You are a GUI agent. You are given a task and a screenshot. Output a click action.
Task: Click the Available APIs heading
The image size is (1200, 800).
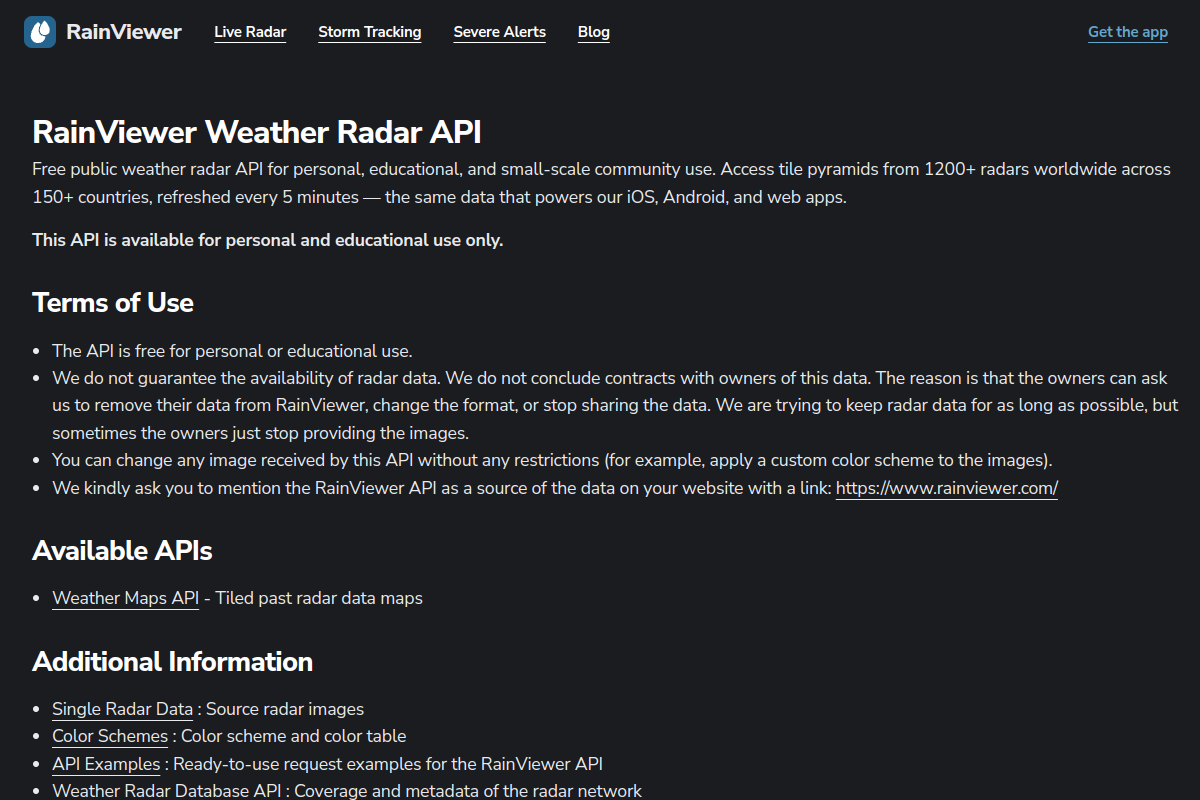pos(122,551)
